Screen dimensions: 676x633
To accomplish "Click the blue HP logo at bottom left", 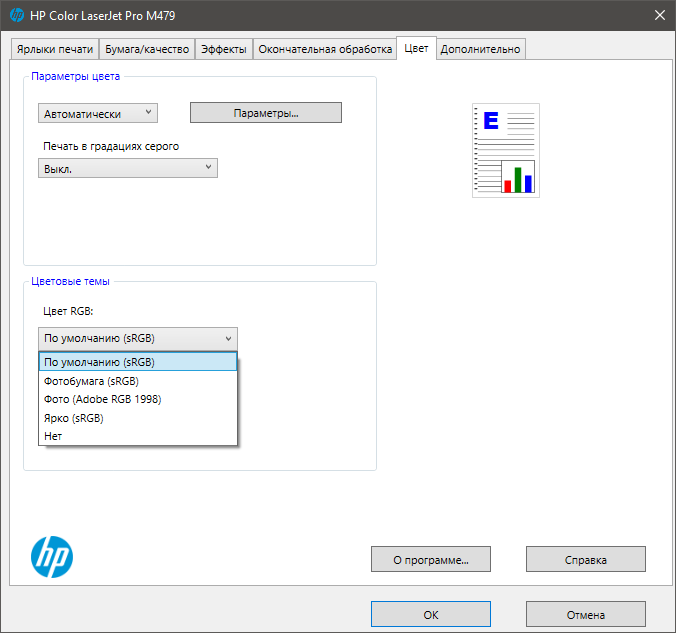I will pos(52,557).
